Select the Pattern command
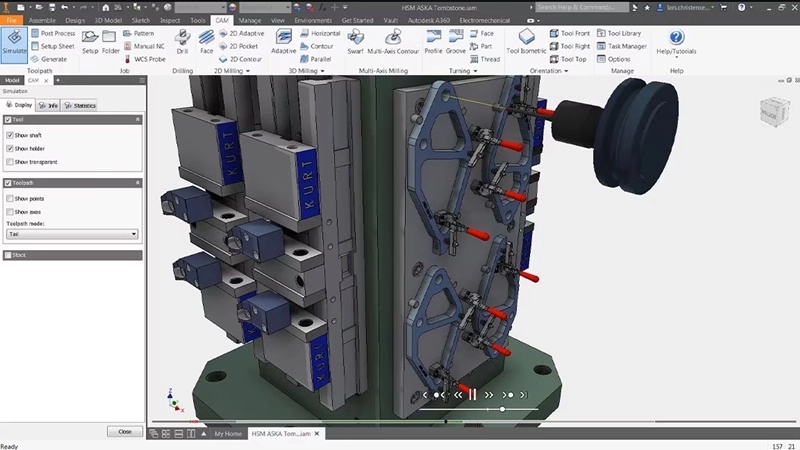The height and width of the screenshot is (450, 800). [138, 33]
